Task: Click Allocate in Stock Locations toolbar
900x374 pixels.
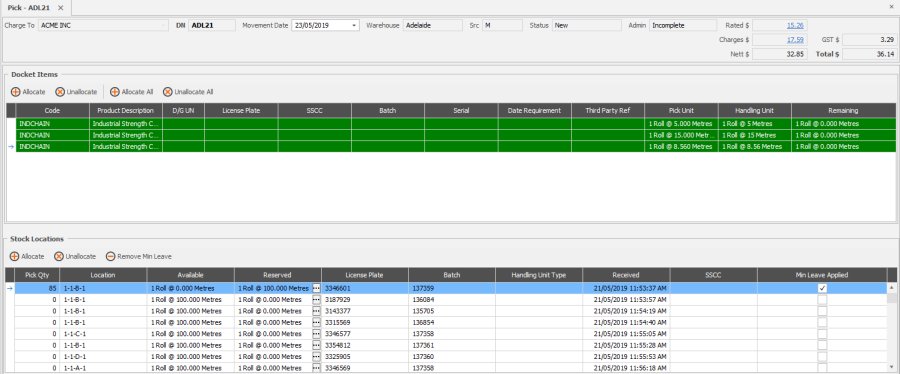Action: (x=27, y=256)
